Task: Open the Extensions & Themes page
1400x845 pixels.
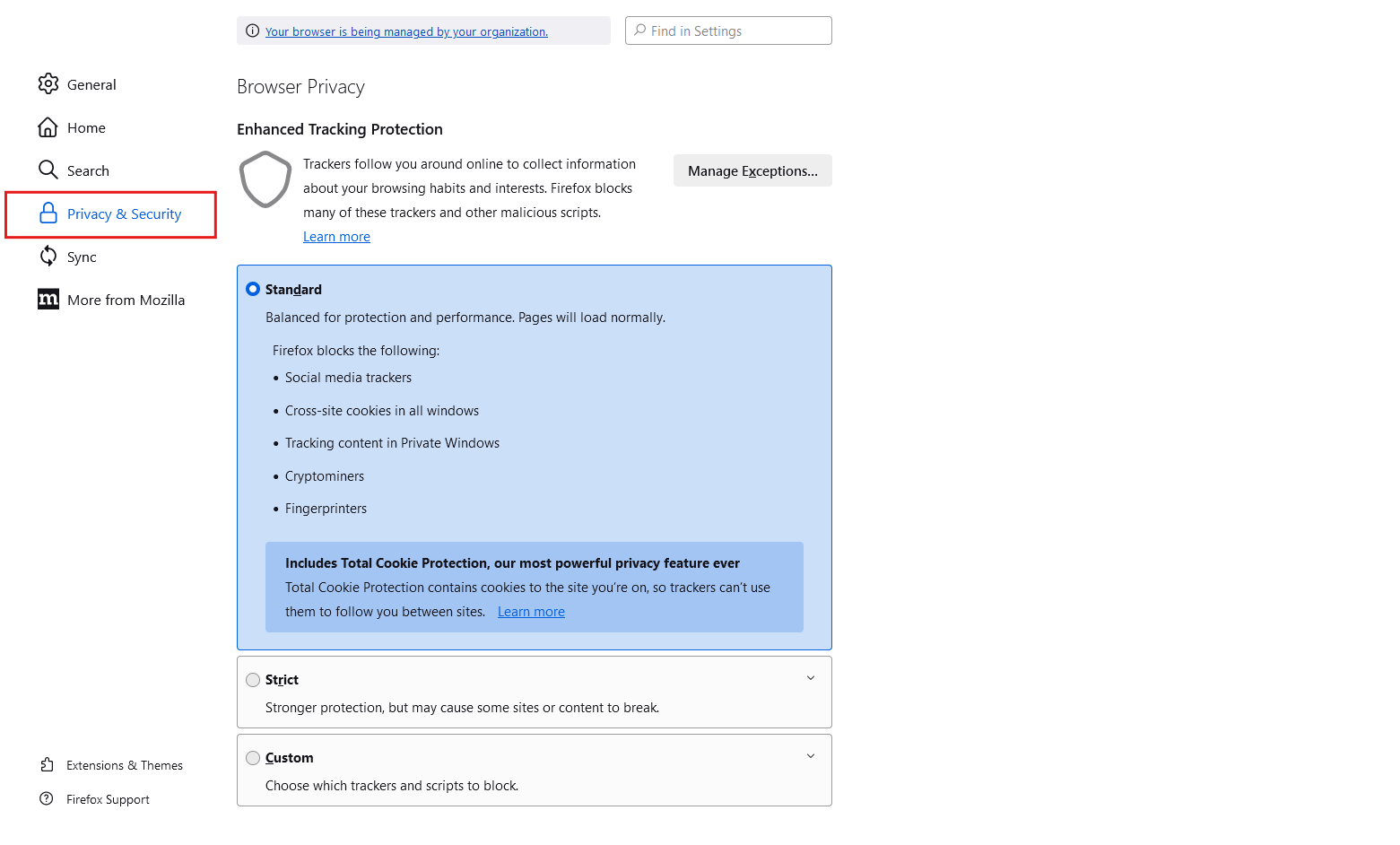Action: [x=124, y=765]
